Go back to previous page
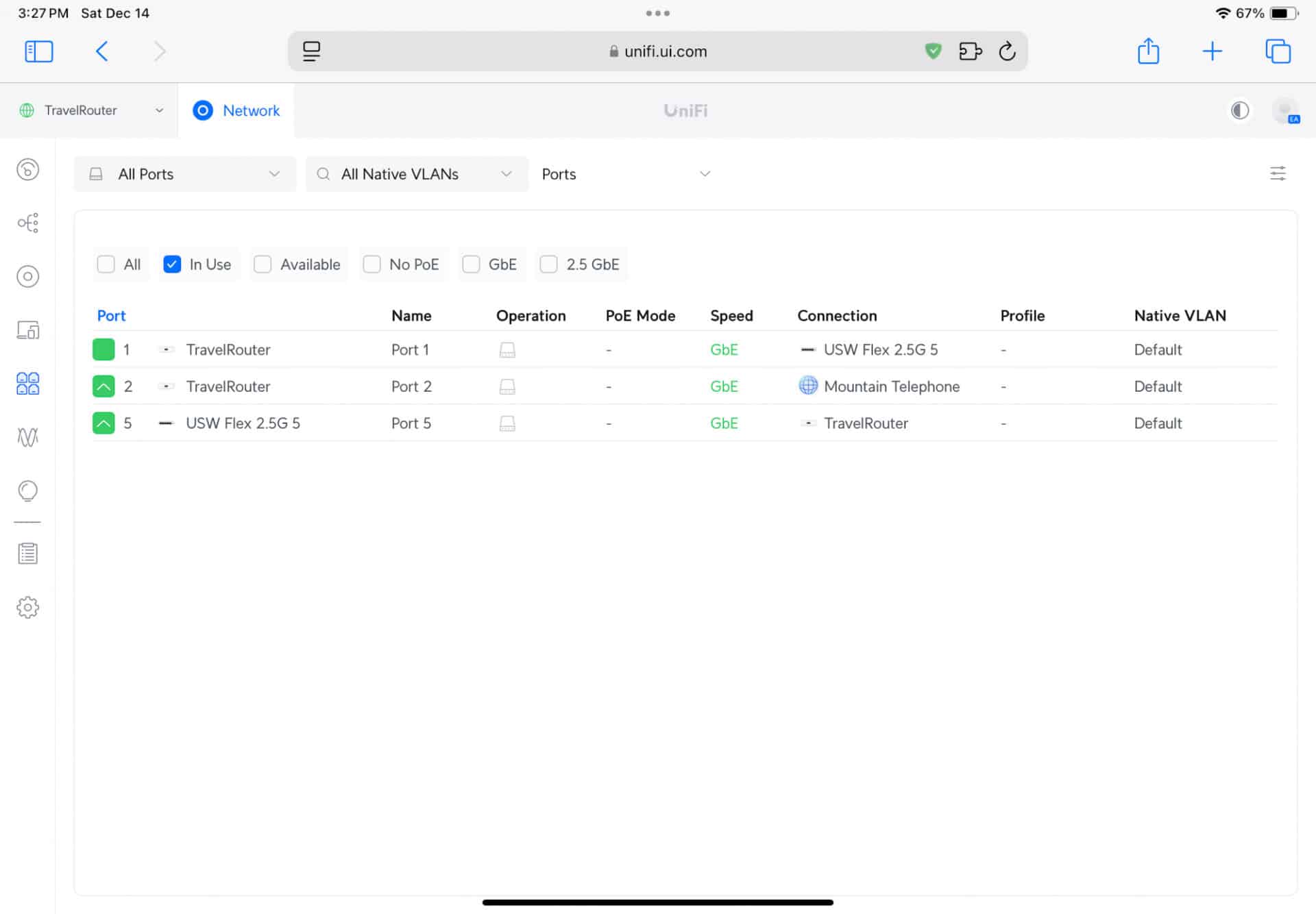1316x914 pixels. 102,51
